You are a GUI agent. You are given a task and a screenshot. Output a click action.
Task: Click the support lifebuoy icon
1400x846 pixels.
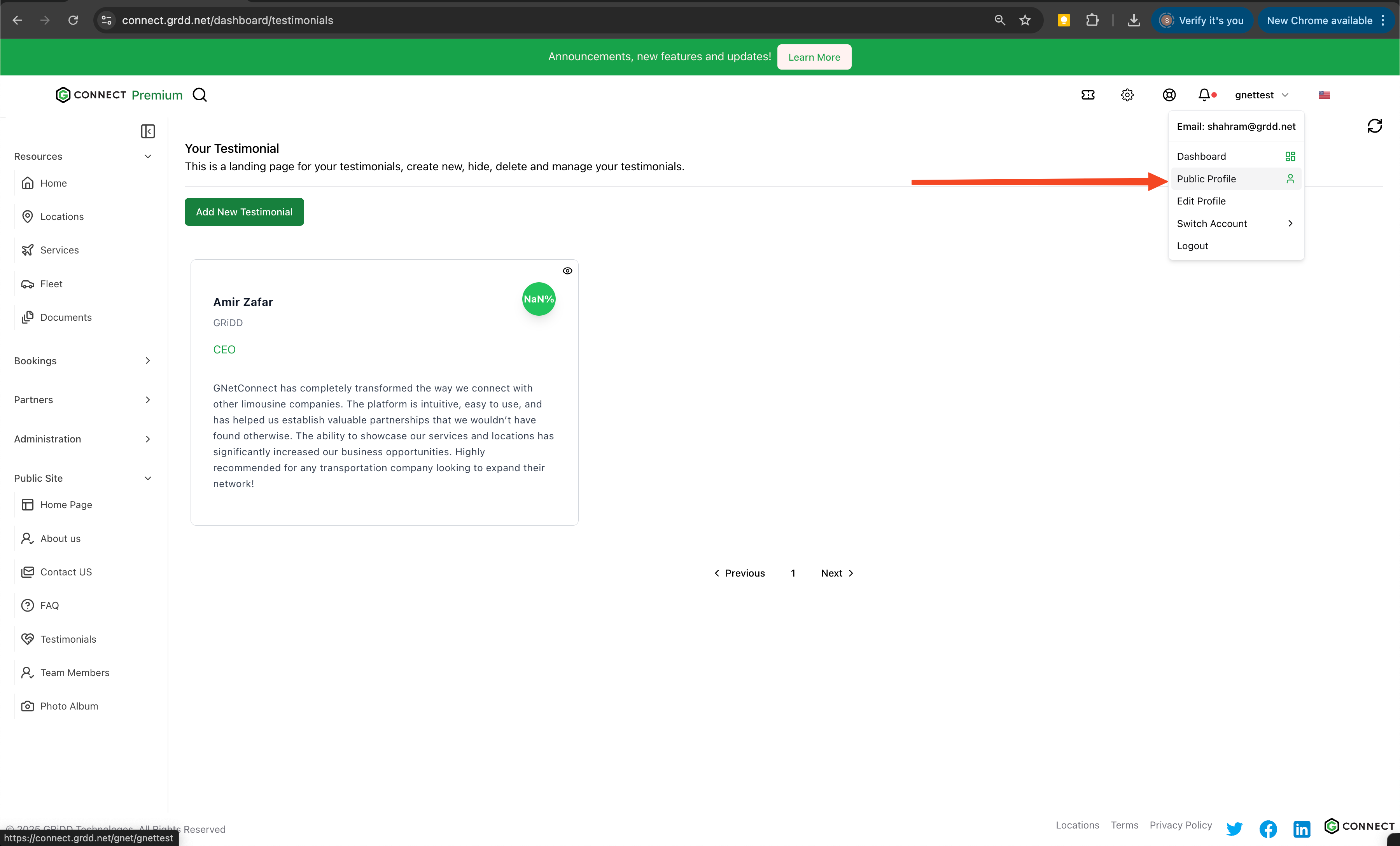(x=1169, y=95)
